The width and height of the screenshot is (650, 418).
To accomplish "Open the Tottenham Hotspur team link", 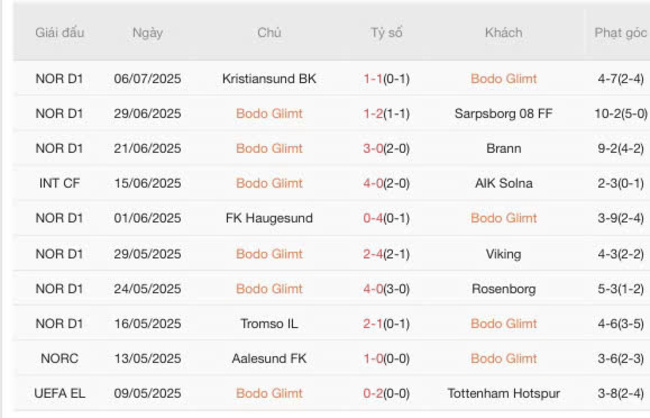I will [x=503, y=394].
